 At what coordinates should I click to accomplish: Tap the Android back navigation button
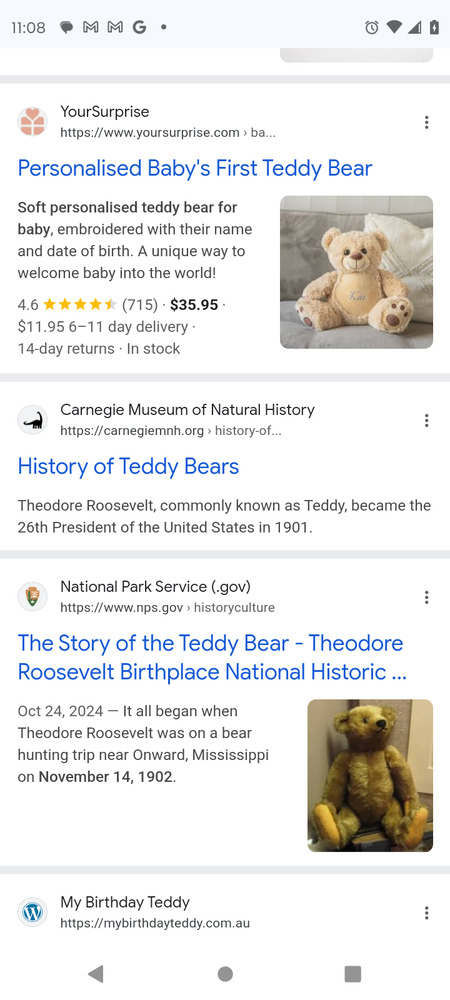tap(96, 973)
